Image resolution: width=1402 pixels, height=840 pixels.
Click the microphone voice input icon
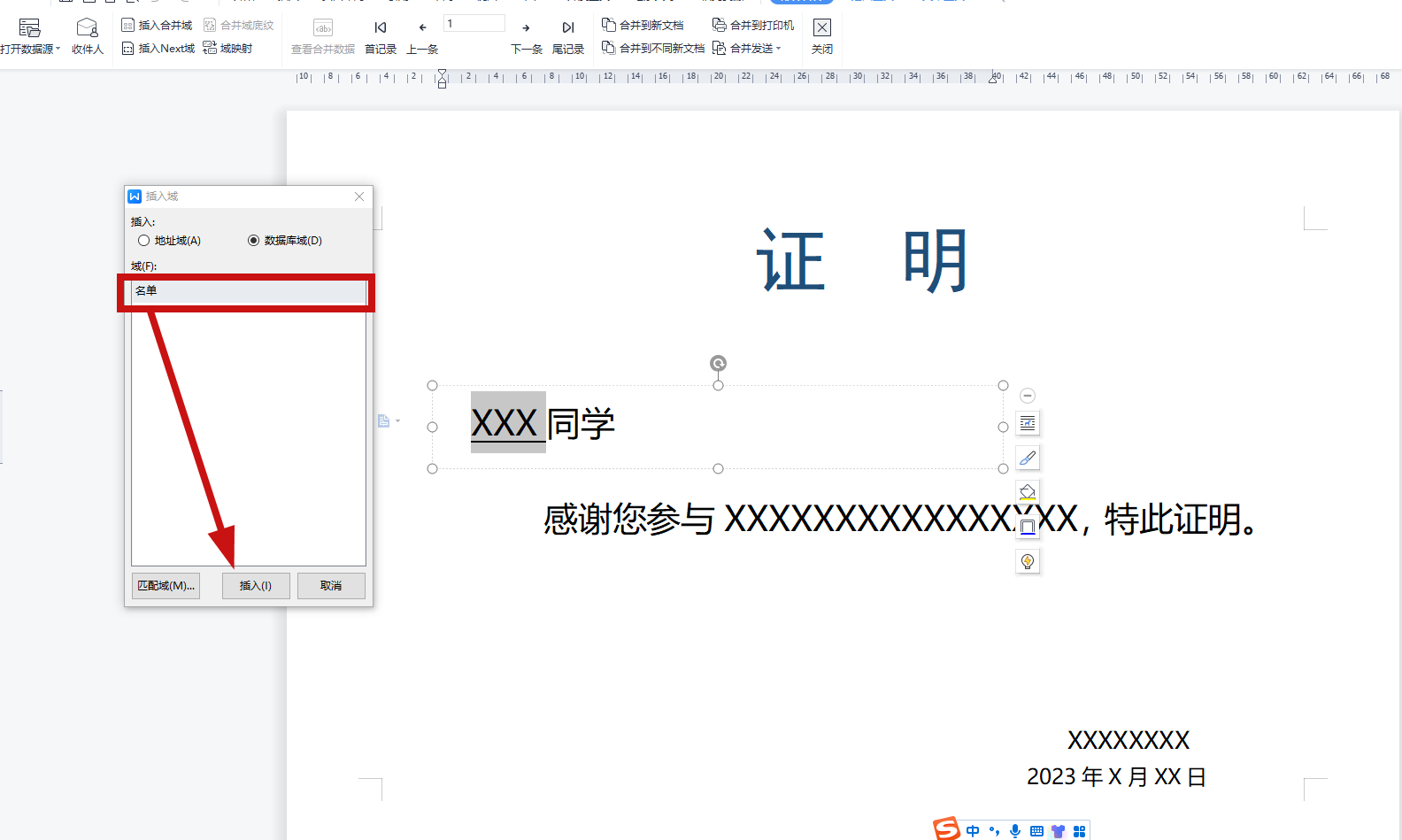(x=1015, y=830)
